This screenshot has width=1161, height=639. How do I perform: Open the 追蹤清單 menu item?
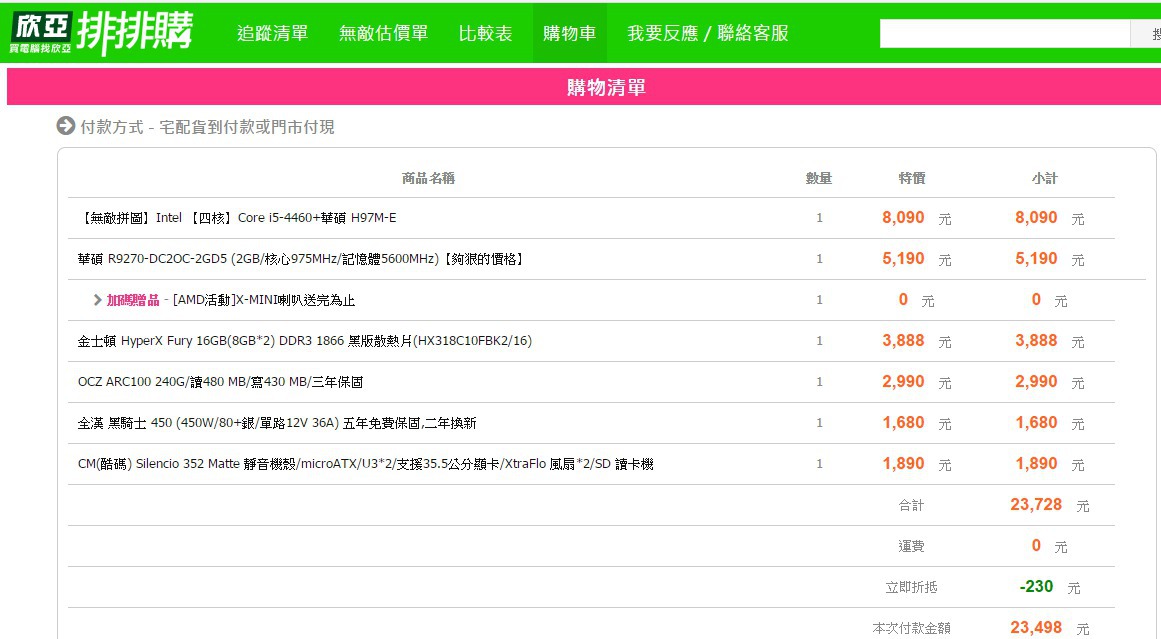click(x=272, y=33)
